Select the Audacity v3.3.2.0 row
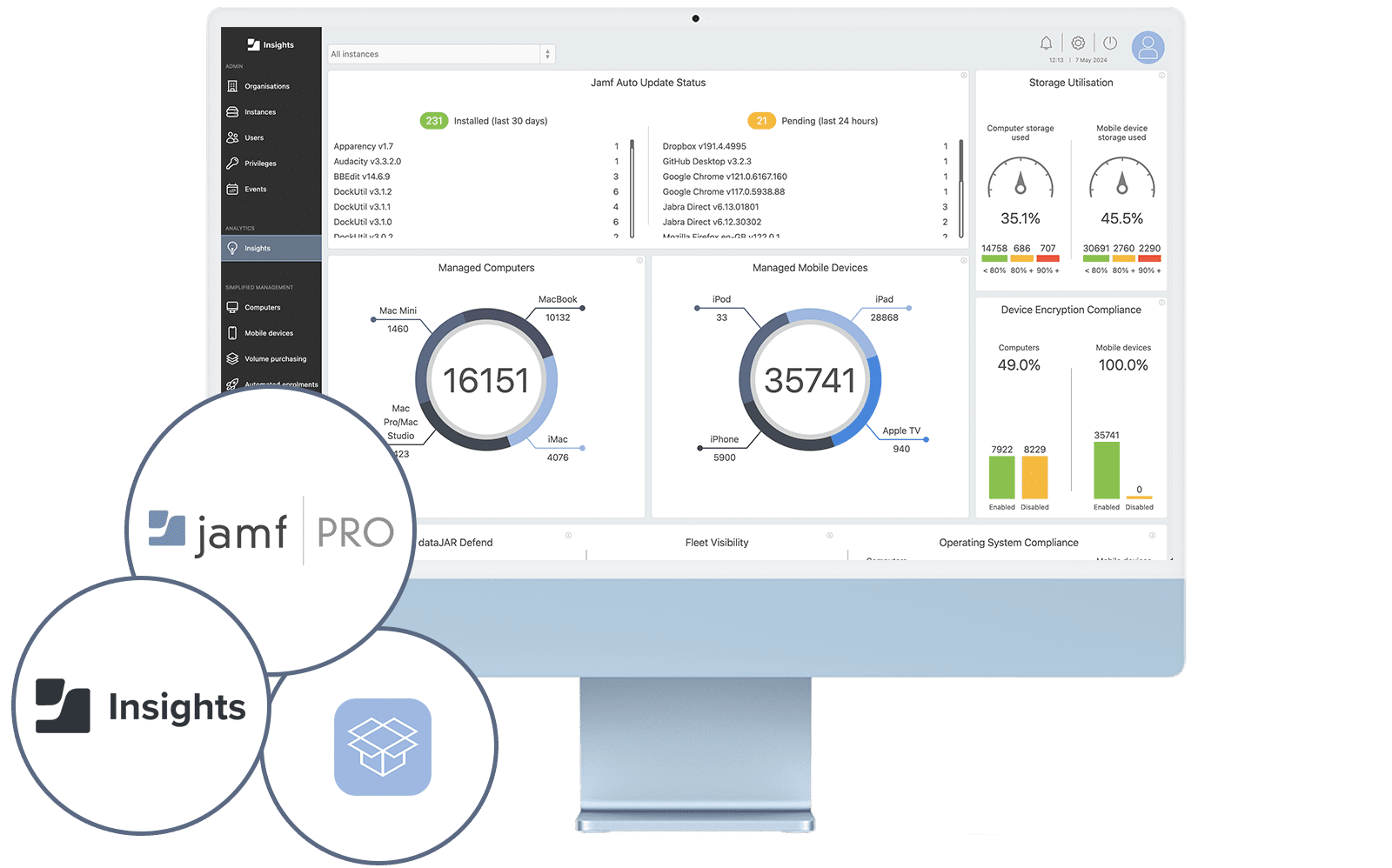The image size is (1392, 868). point(476,161)
